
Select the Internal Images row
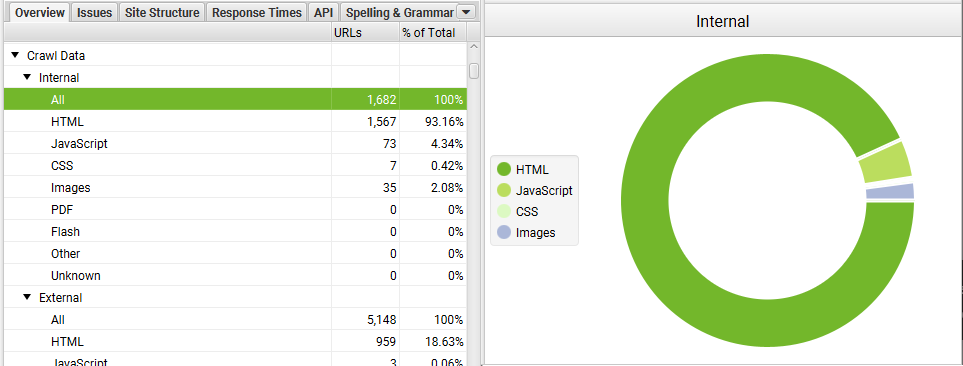[x=235, y=188]
